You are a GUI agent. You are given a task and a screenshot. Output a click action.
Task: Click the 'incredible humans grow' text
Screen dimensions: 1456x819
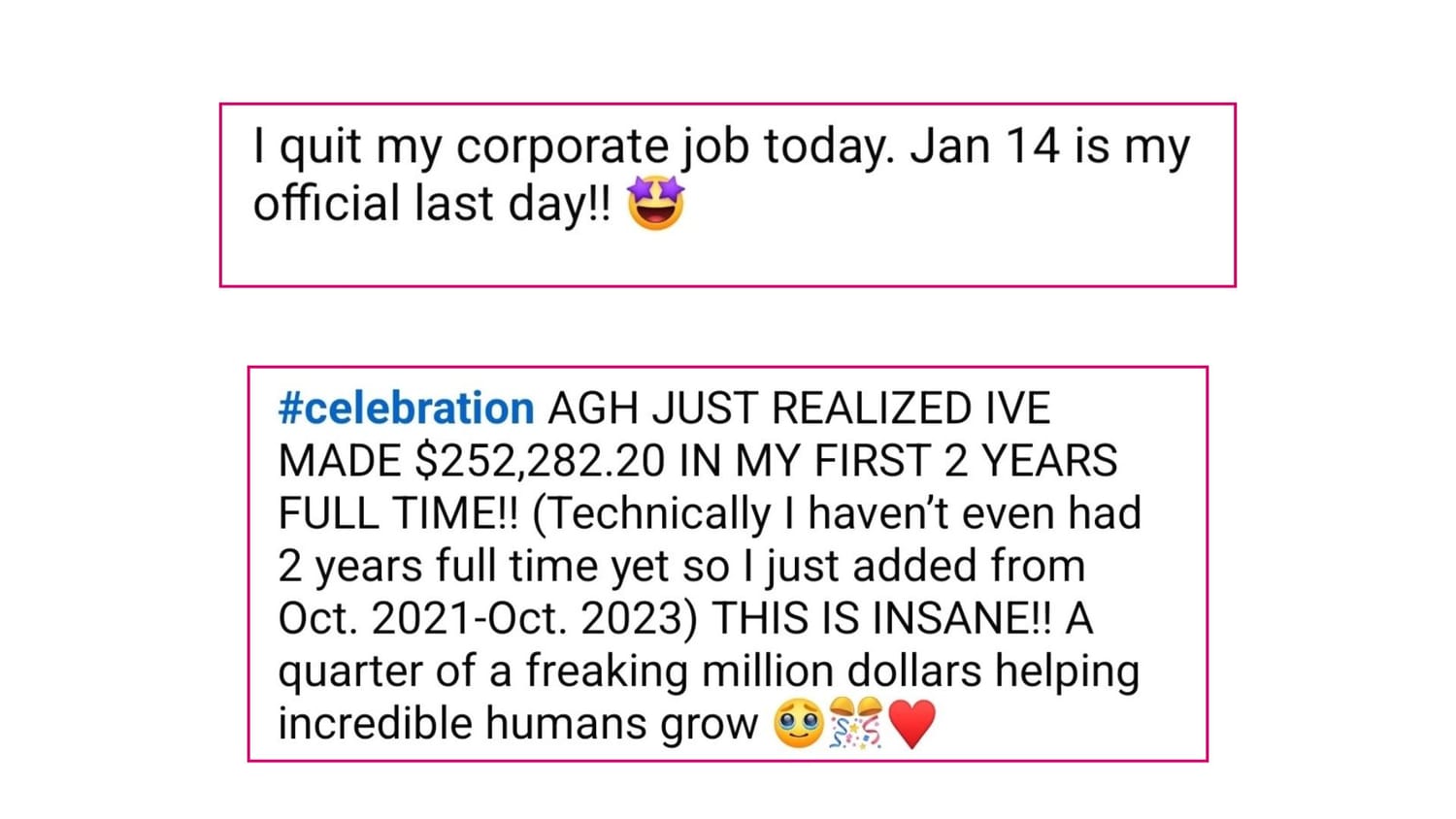(x=517, y=723)
